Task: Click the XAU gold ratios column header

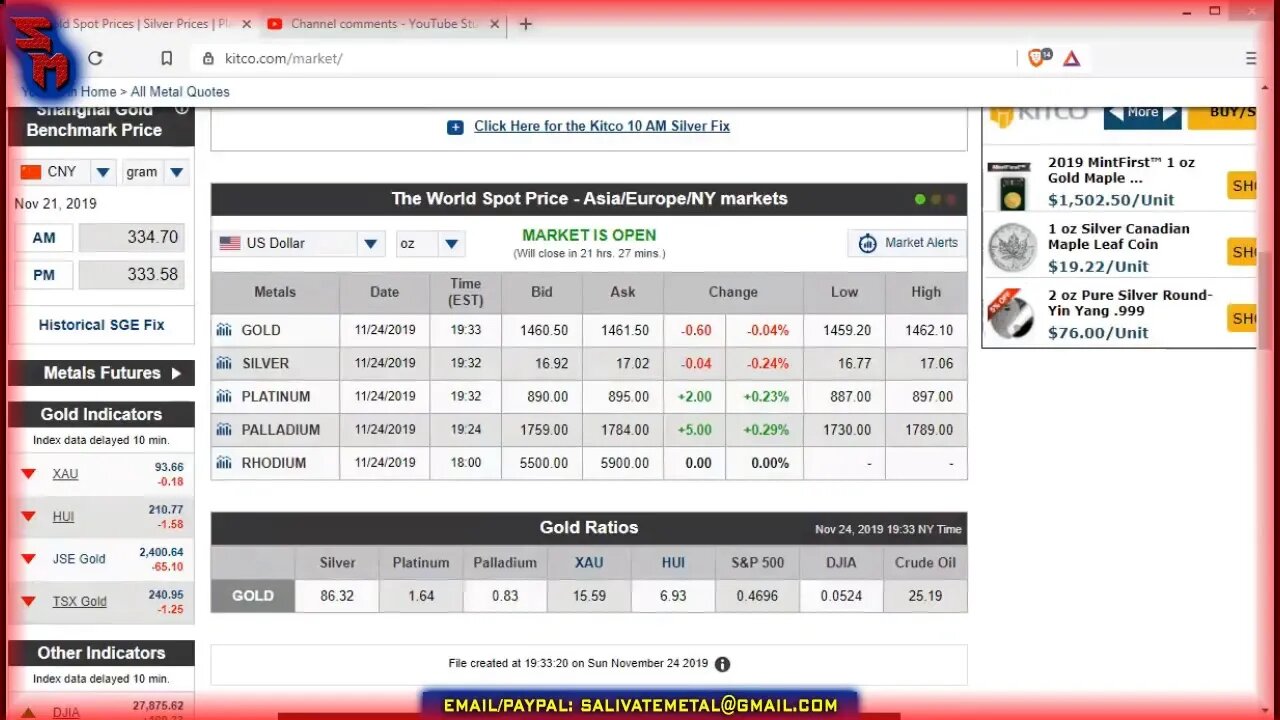Action: [x=589, y=562]
